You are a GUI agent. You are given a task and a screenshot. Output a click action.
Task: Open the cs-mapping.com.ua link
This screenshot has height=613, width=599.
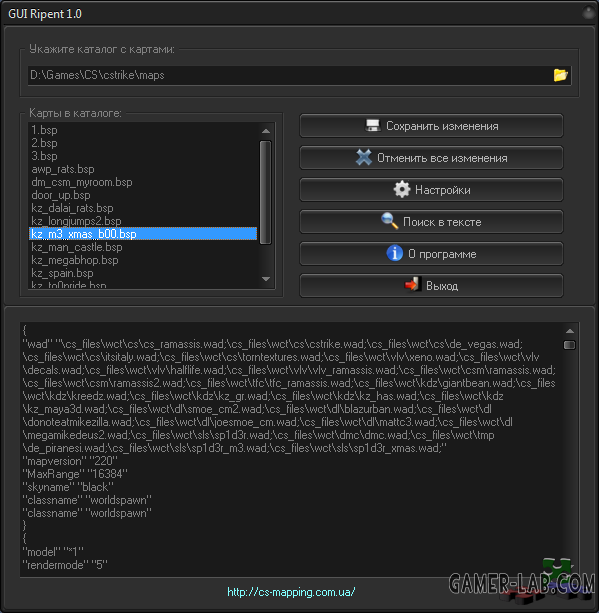[x=291, y=592]
